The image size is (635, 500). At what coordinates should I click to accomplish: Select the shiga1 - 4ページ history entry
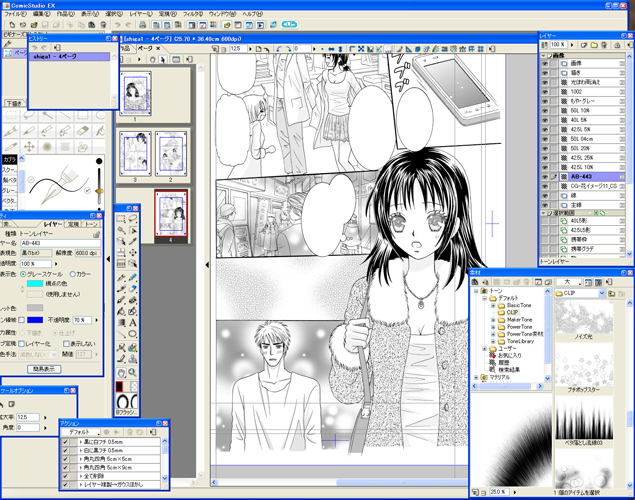click(70, 57)
